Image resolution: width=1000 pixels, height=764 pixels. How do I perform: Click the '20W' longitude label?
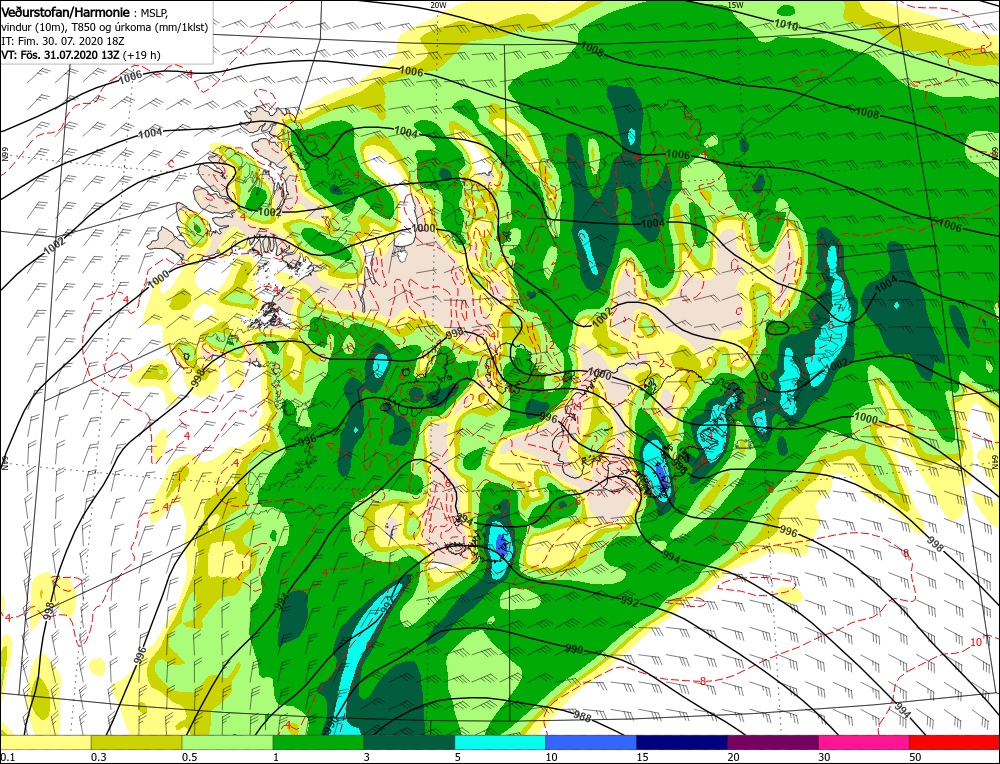click(x=438, y=5)
